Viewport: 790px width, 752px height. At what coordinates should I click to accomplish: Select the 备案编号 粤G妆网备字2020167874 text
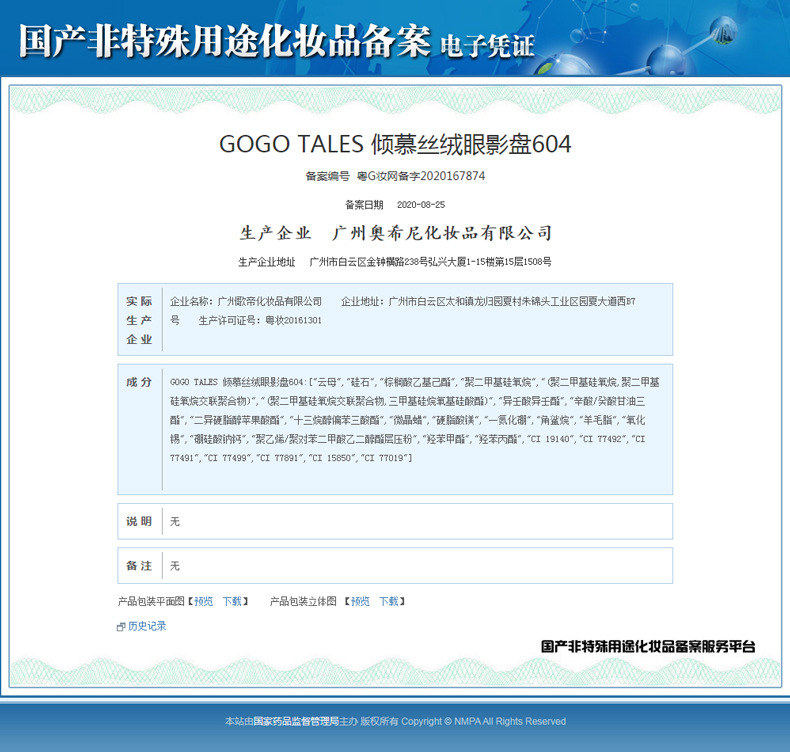tap(395, 176)
